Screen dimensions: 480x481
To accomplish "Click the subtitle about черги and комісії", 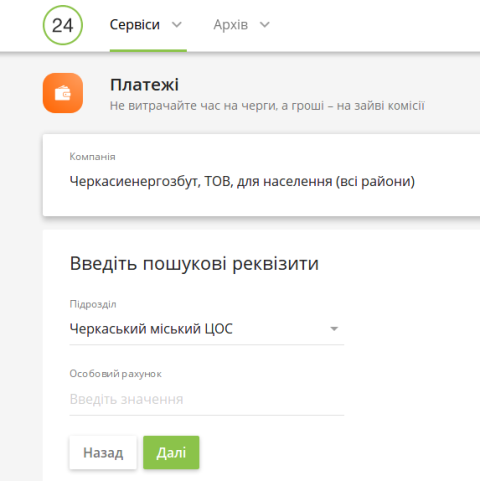I will 267,106.
